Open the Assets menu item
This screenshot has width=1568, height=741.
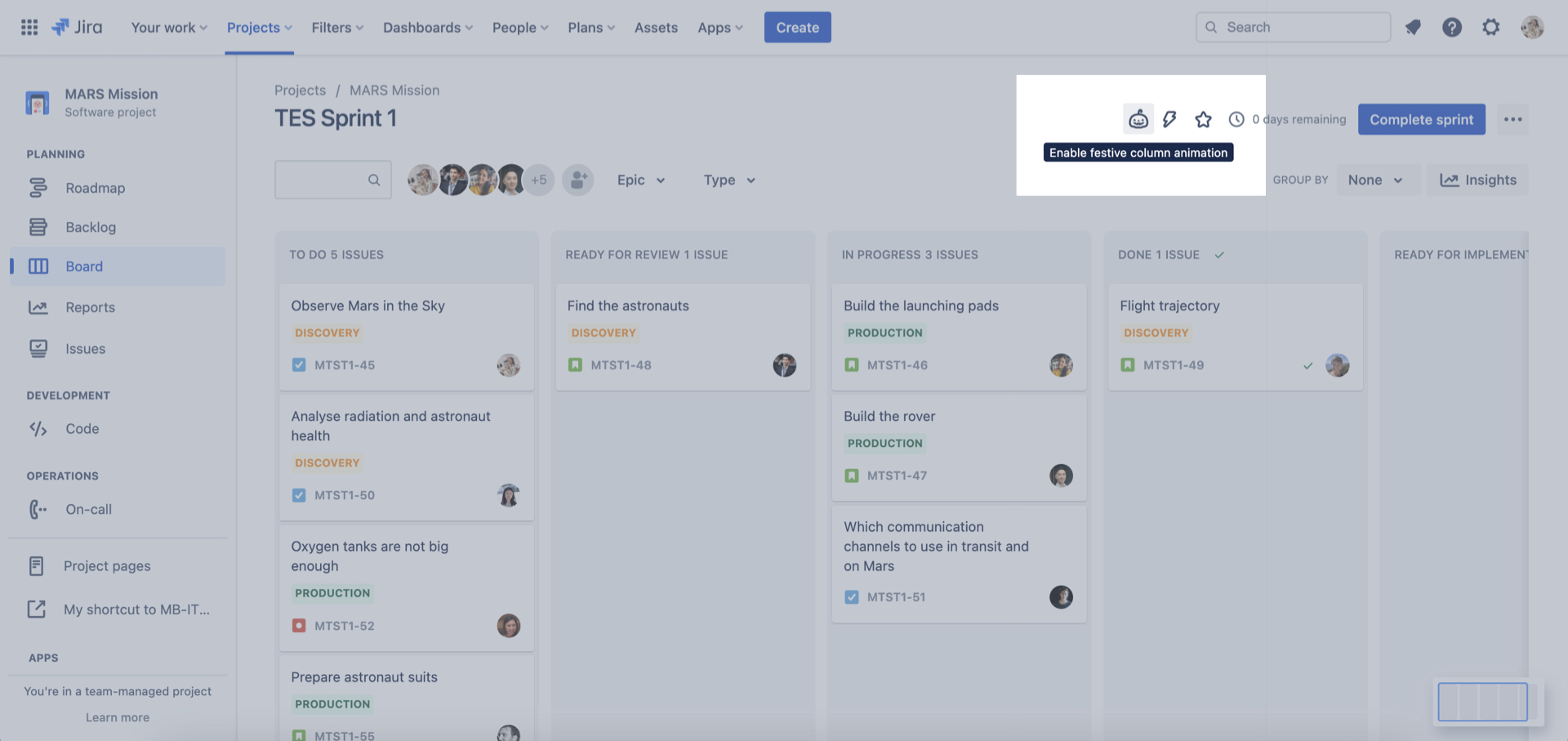(x=656, y=27)
